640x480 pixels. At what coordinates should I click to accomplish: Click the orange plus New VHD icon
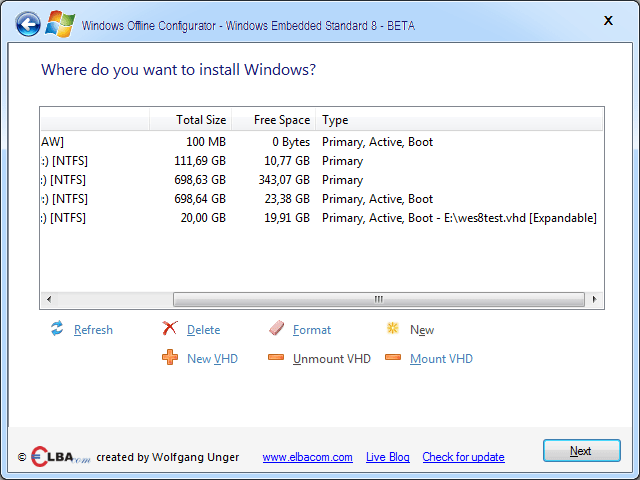170,357
